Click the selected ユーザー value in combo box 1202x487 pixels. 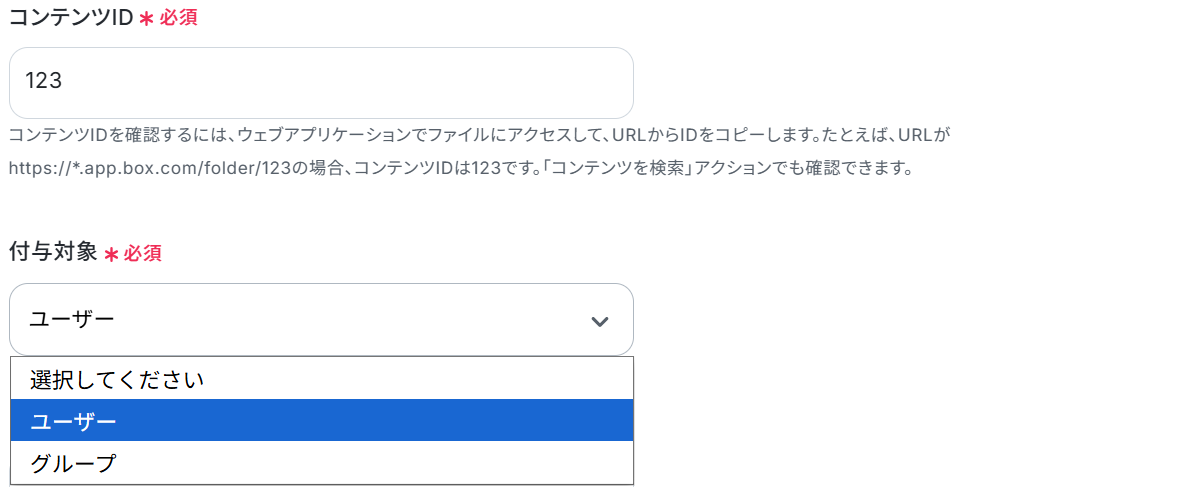coord(73,320)
